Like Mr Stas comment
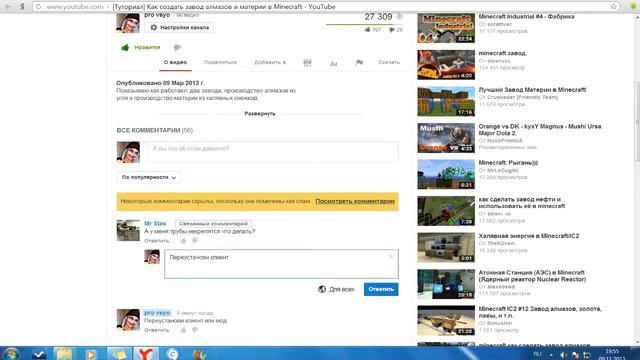 coord(183,241)
